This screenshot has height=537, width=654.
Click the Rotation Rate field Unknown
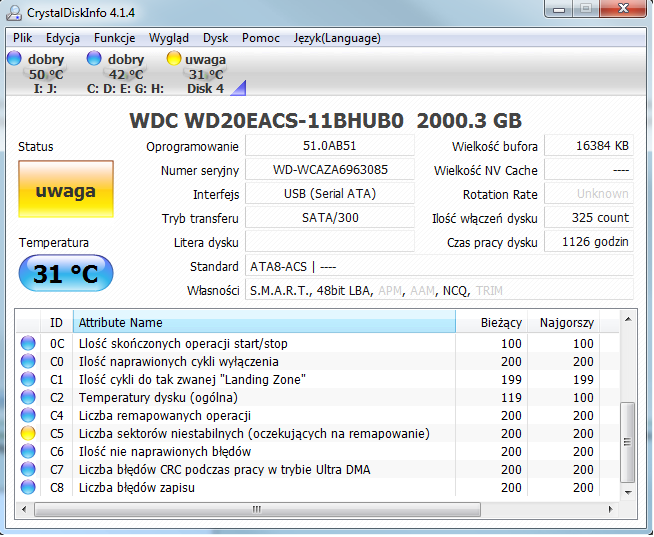pyautogui.click(x=589, y=194)
